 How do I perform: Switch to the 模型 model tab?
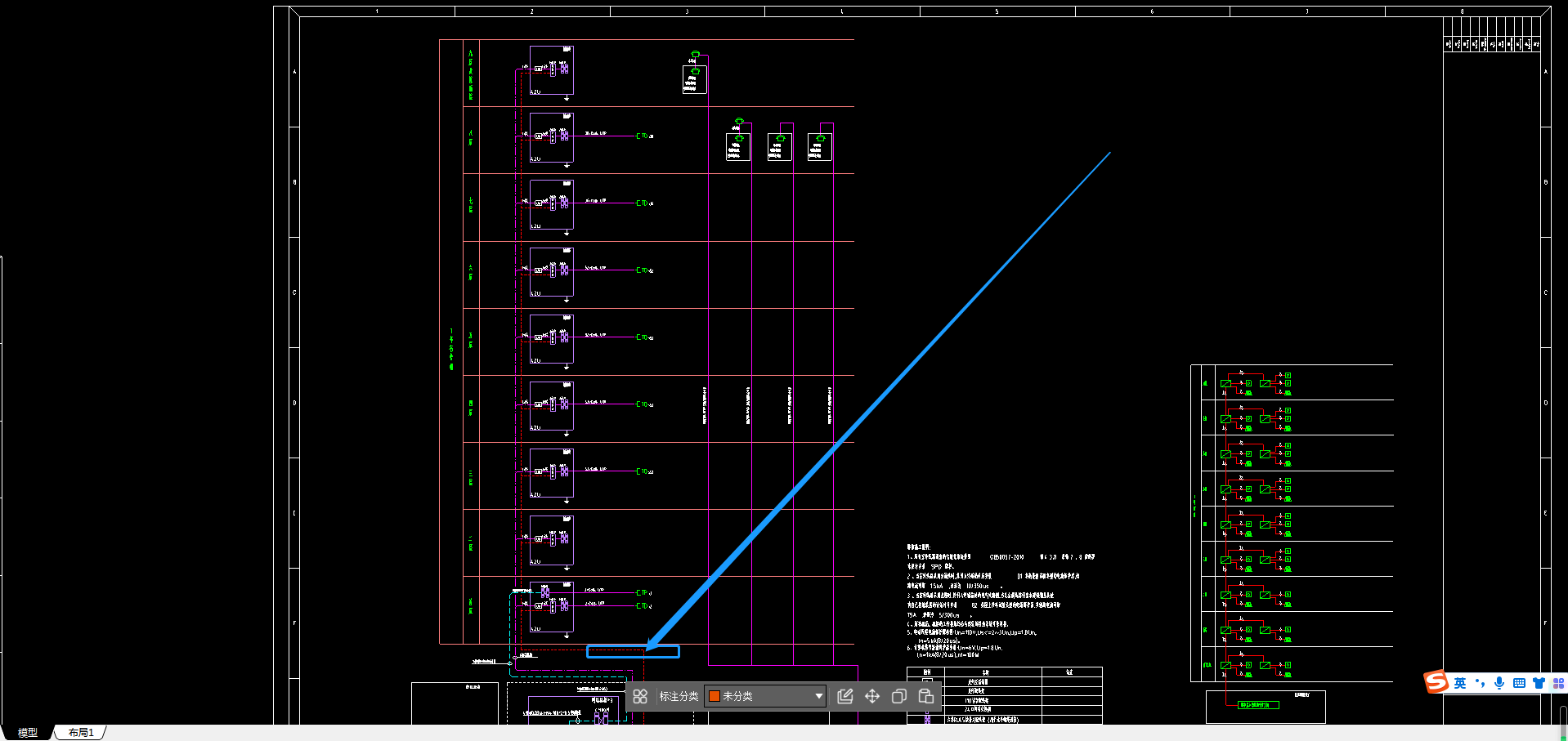28,733
